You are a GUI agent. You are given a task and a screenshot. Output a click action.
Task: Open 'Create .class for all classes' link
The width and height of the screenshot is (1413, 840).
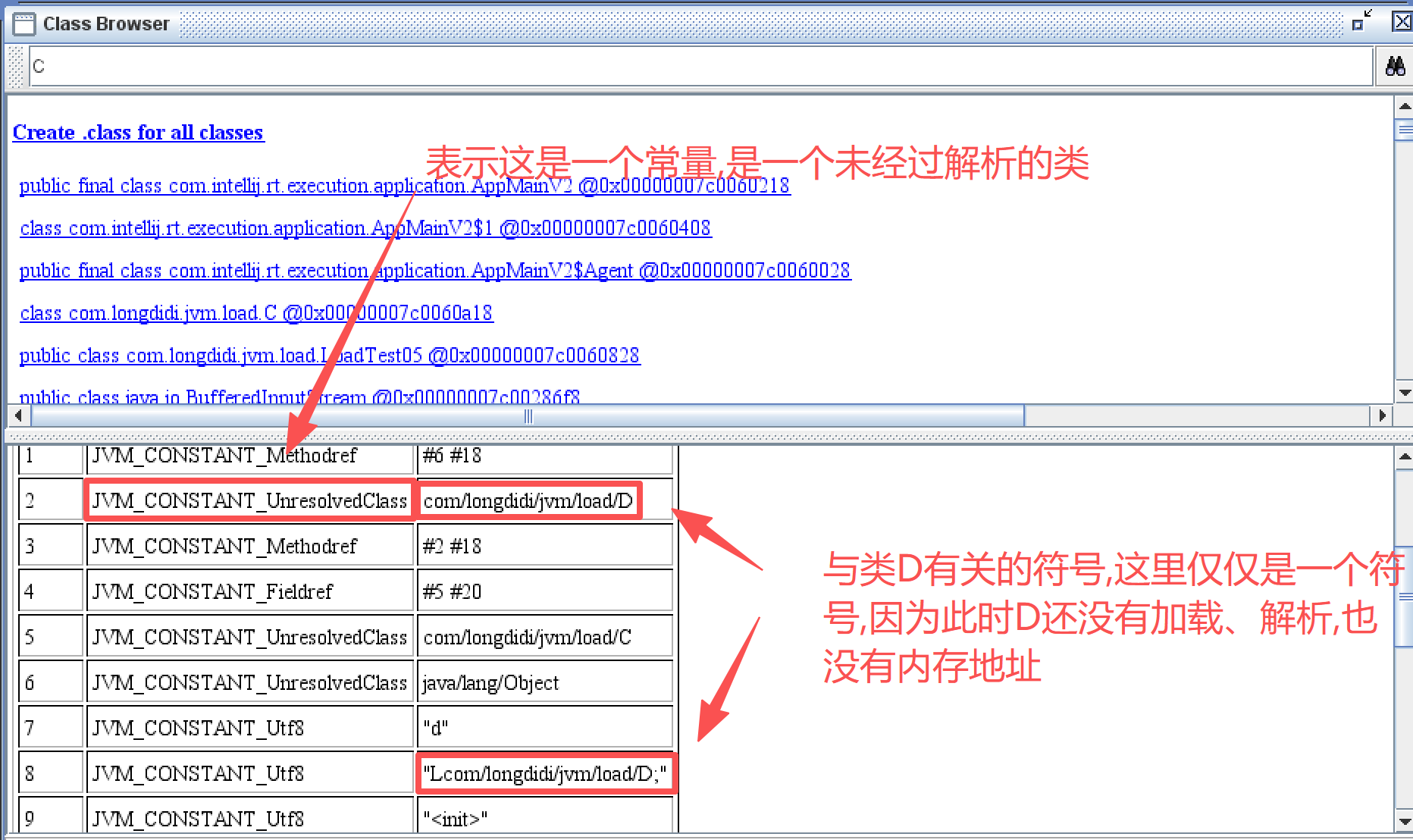click(x=138, y=133)
